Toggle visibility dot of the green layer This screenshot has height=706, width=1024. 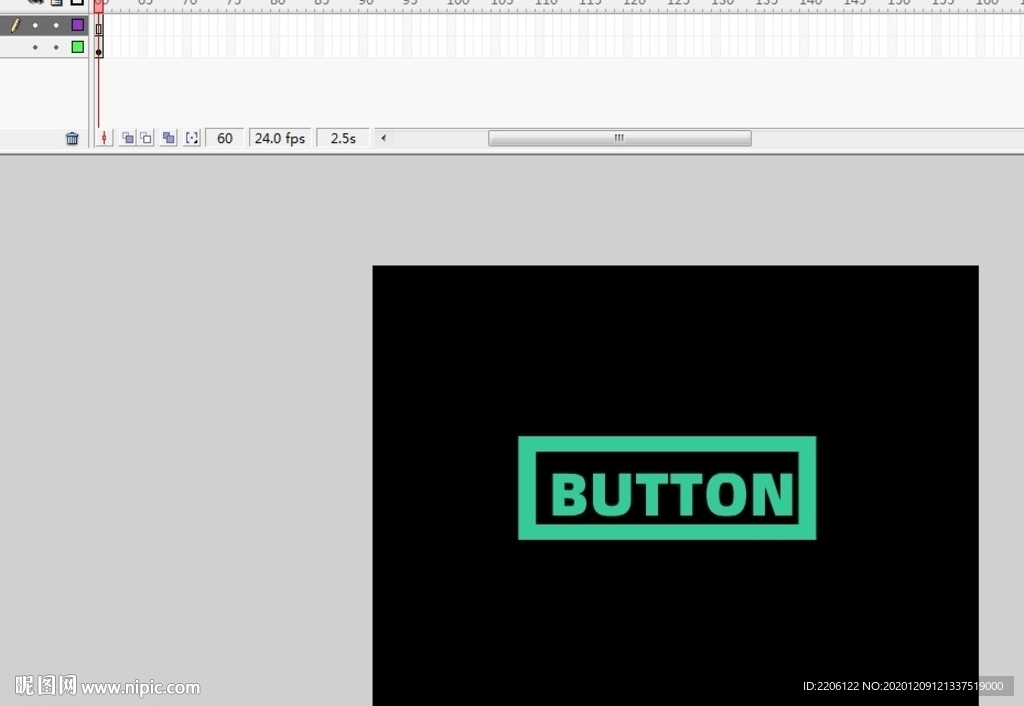tap(35, 47)
